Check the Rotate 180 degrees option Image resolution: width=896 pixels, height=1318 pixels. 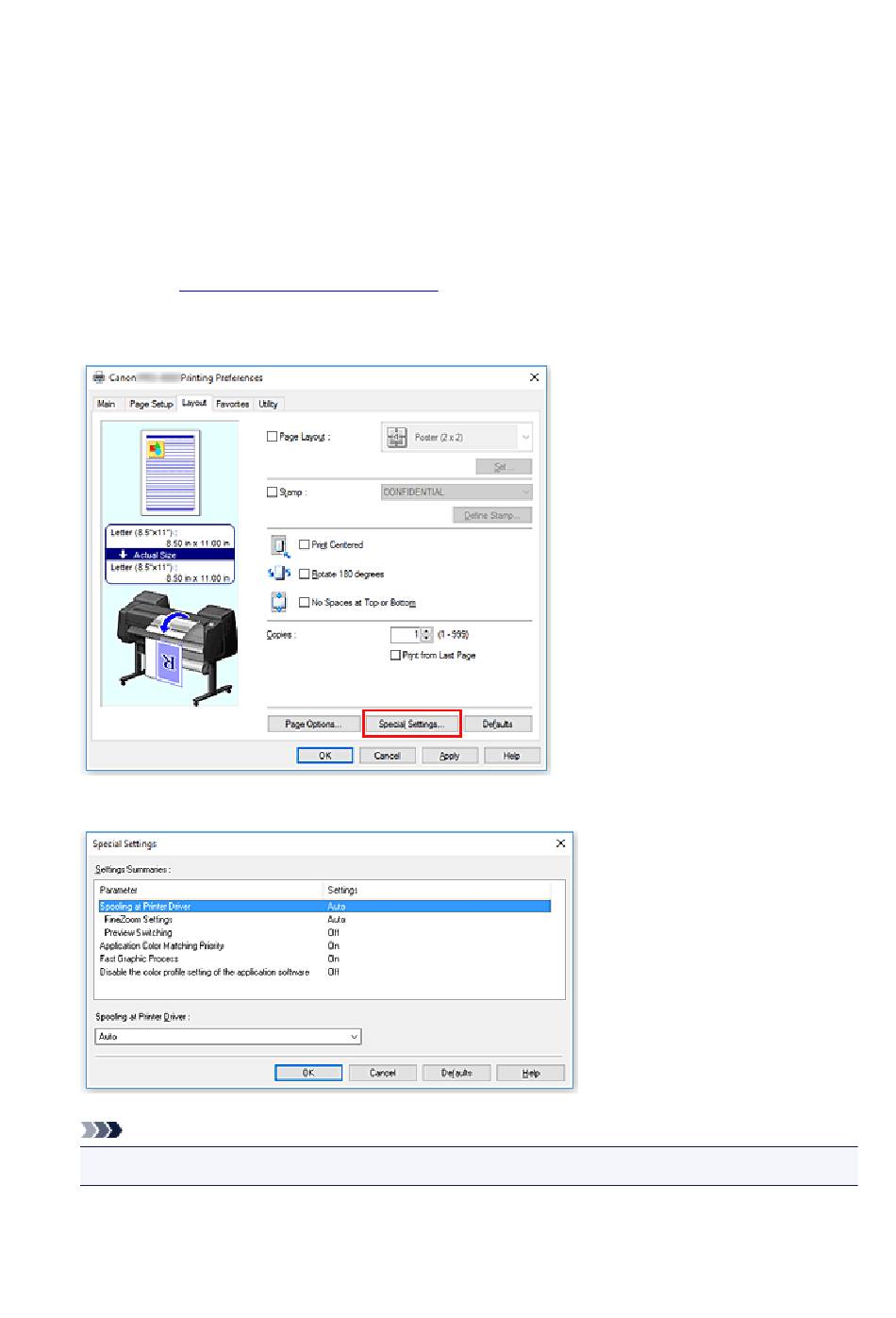click(304, 574)
